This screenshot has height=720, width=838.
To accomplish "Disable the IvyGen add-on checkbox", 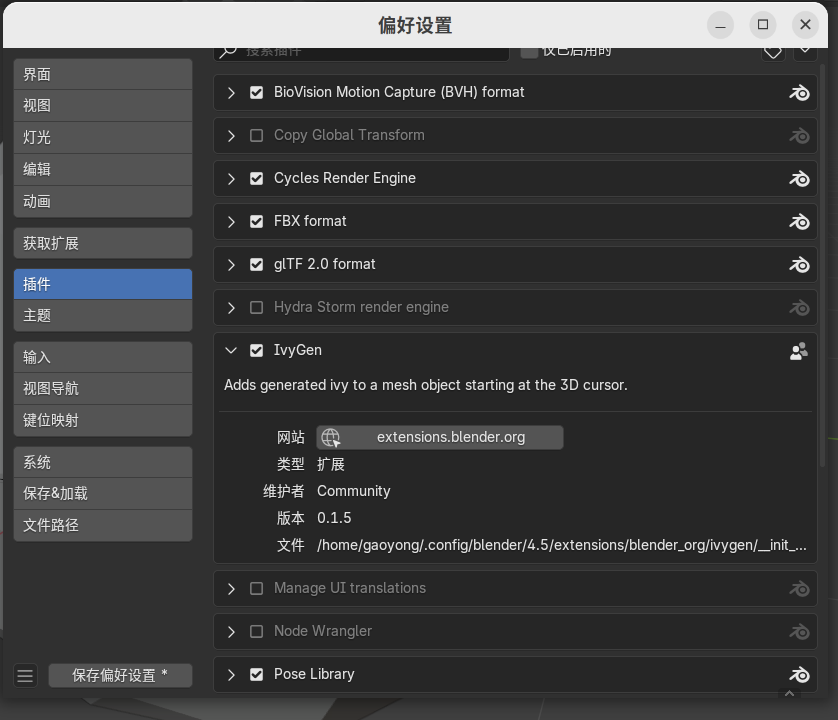I will point(257,351).
